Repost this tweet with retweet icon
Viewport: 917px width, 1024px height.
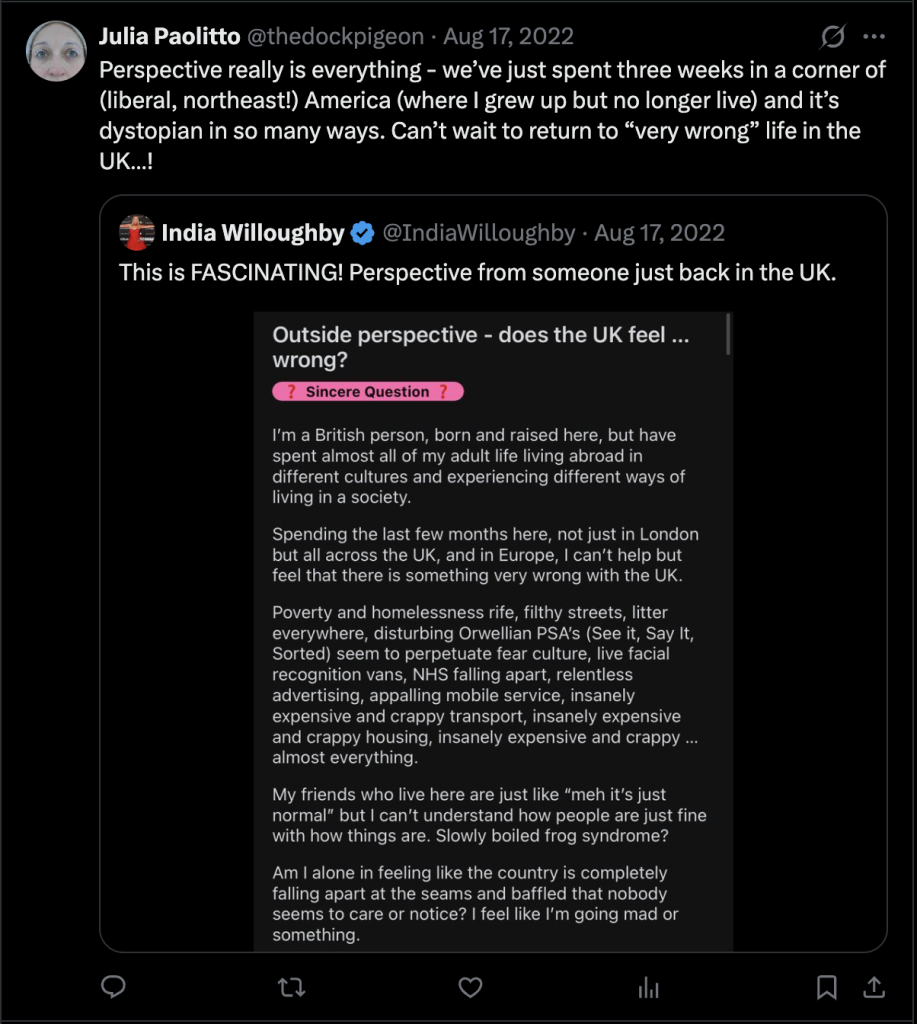pos(291,987)
